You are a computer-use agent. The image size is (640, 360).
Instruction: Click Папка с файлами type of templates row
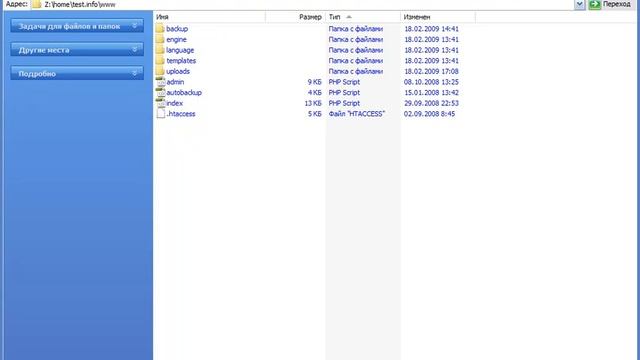point(356,60)
